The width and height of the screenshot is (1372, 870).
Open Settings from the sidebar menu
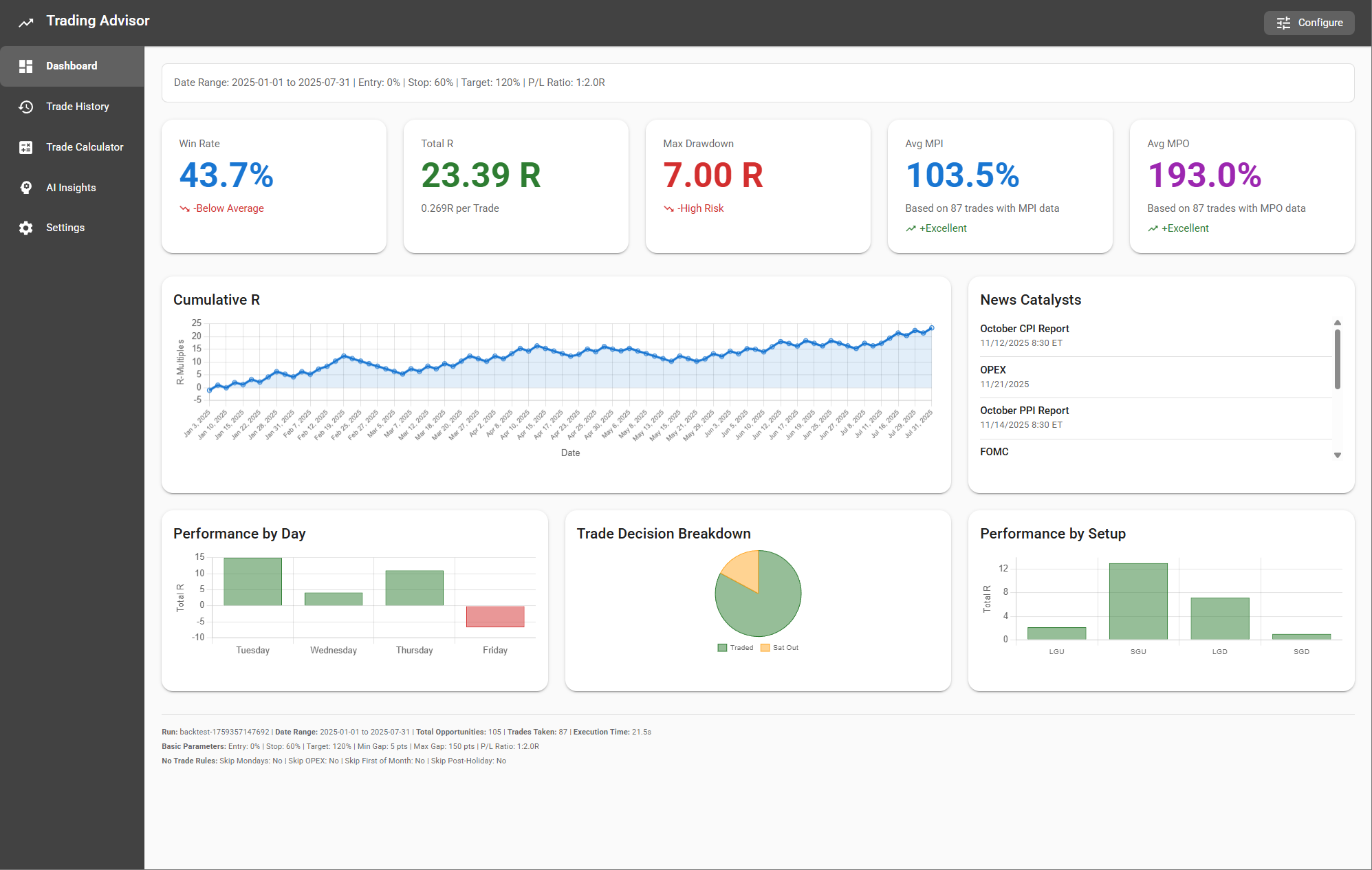pos(65,227)
